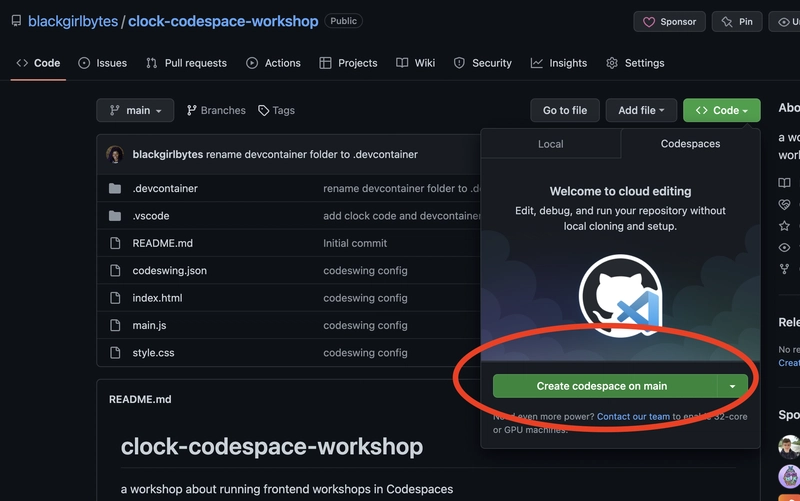Click sidebar forks icon
Screen dimensions: 800x501
(x=784, y=269)
